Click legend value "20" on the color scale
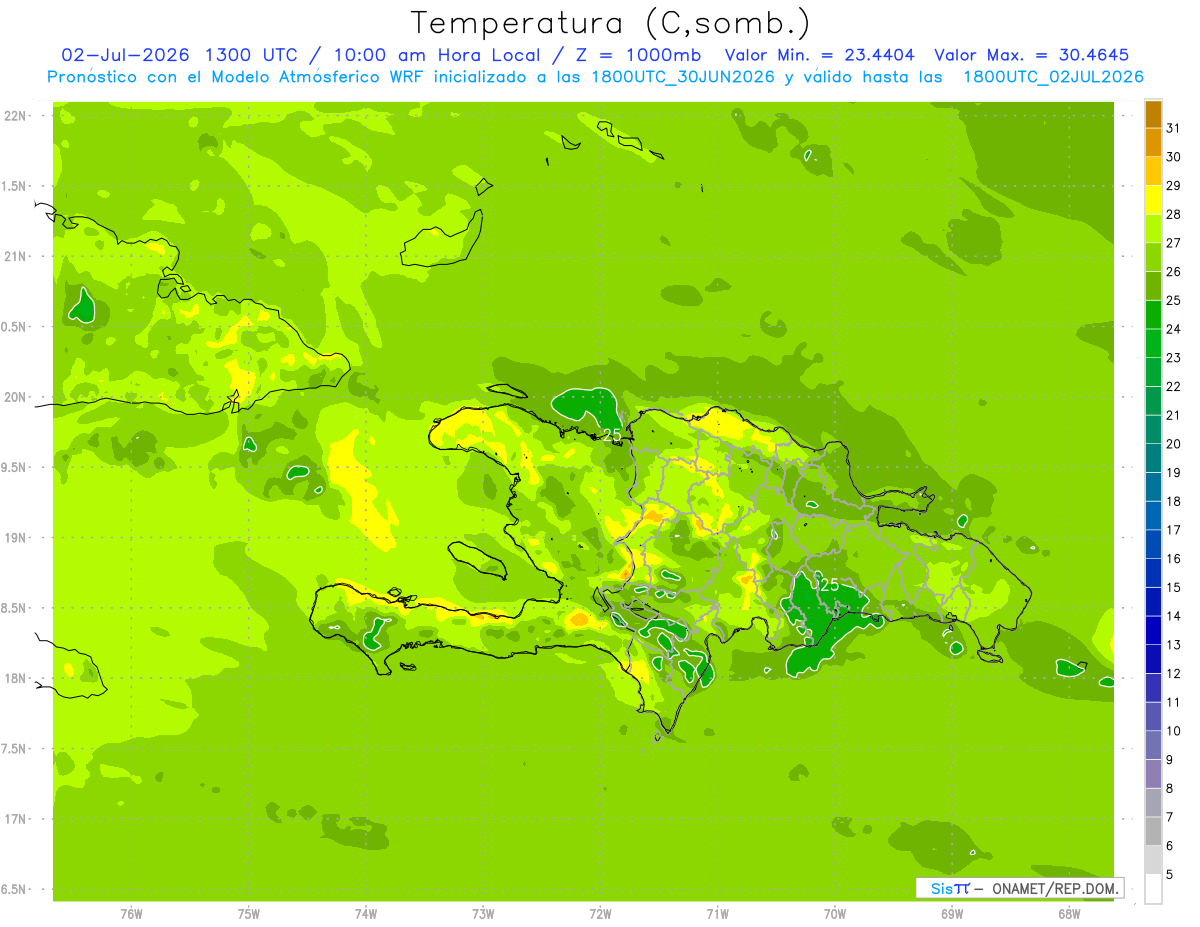Image resolution: width=1200 pixels, height=927 pixels. click(x=1174, y=444)
